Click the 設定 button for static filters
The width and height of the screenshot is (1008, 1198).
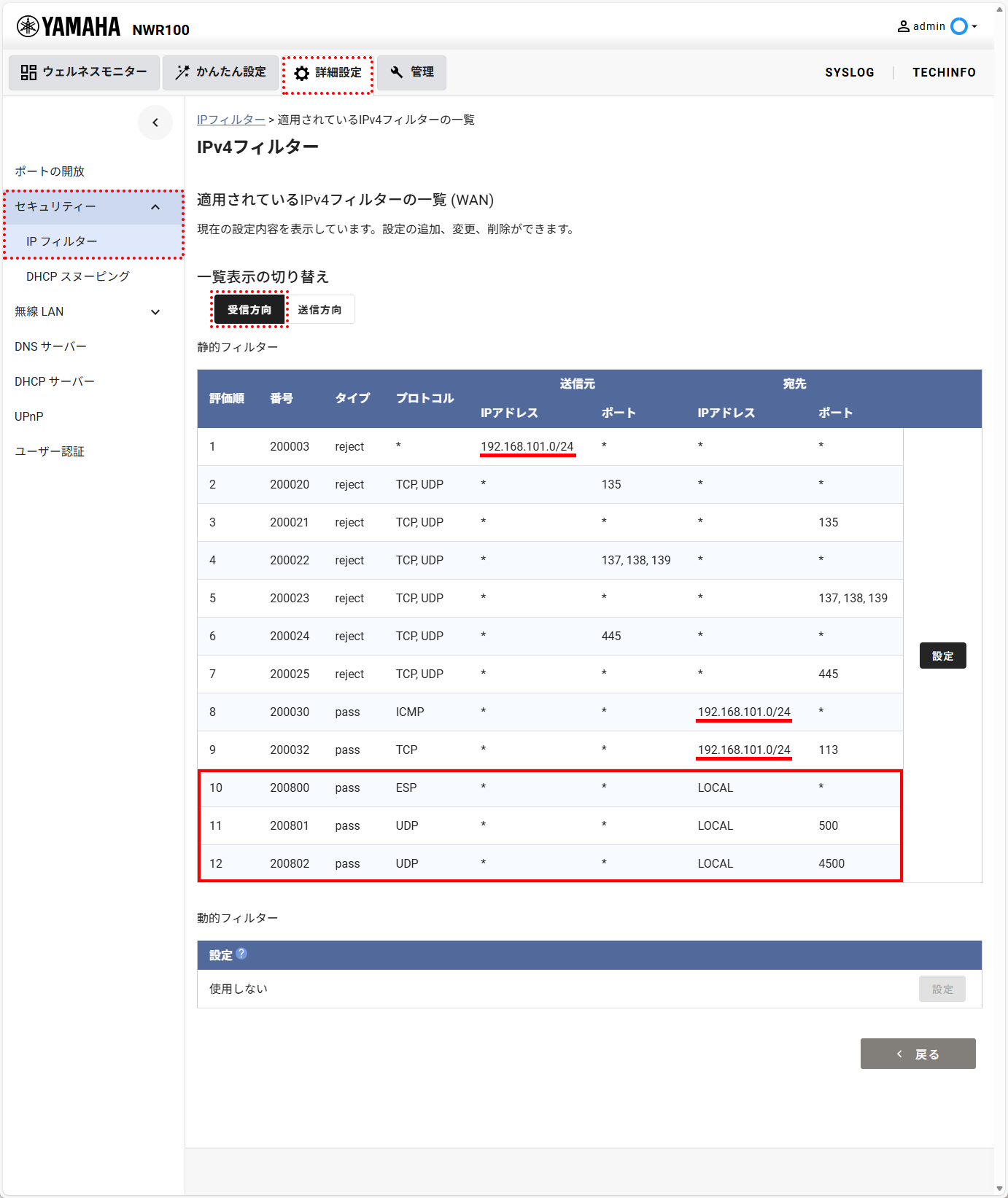942,656
